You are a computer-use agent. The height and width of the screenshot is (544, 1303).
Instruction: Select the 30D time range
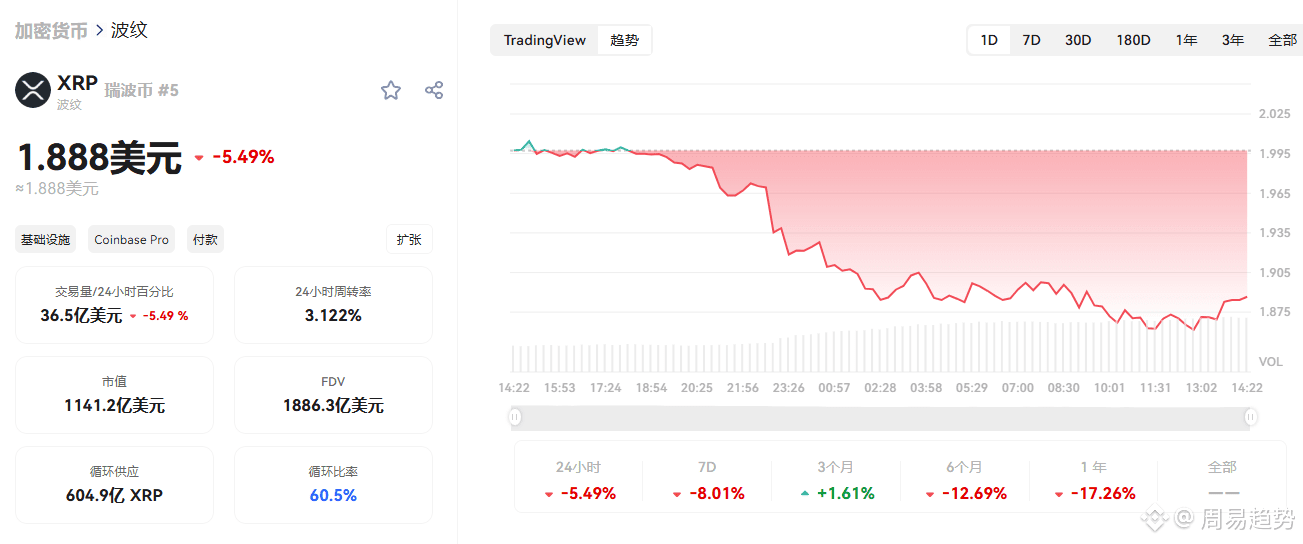tap(1078, 40)
